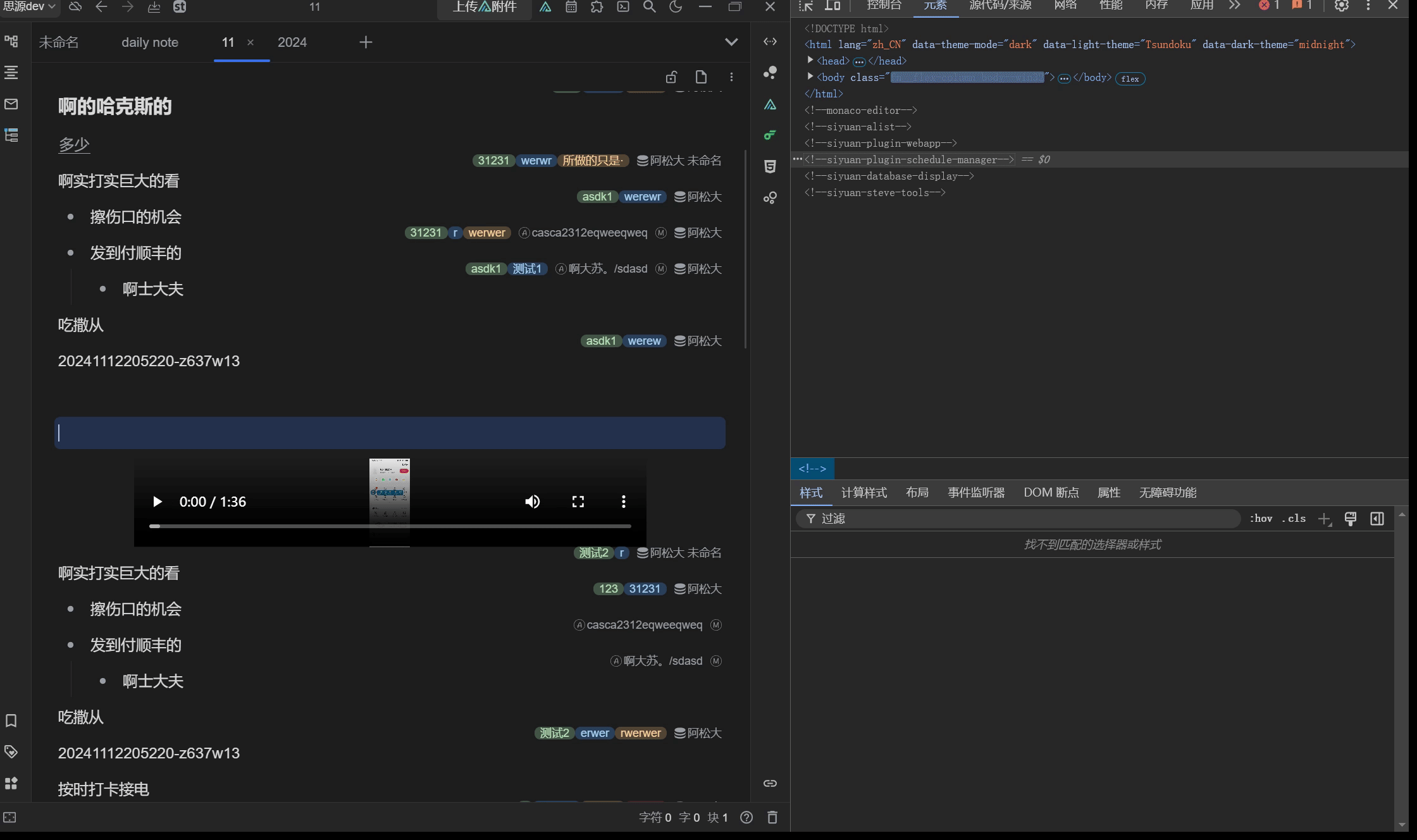The width and height of the screenshot is (1417, 840).
Task: Open the file tree sidebar icon
Action: [11, 42]
